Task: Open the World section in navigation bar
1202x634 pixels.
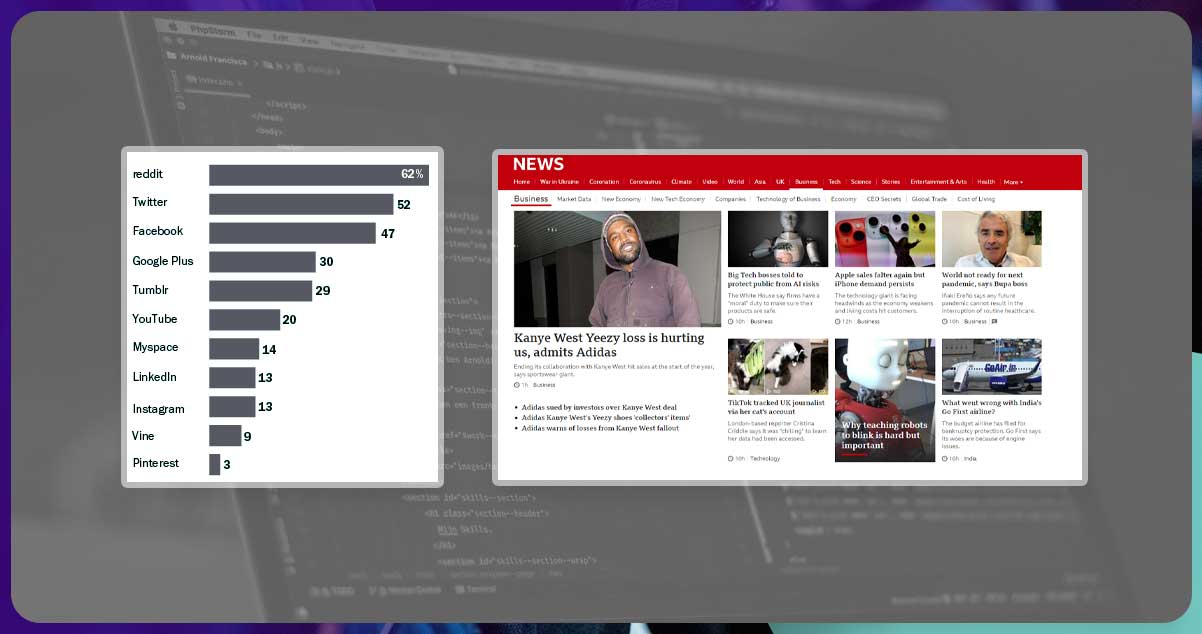Action: pos(736,182)
